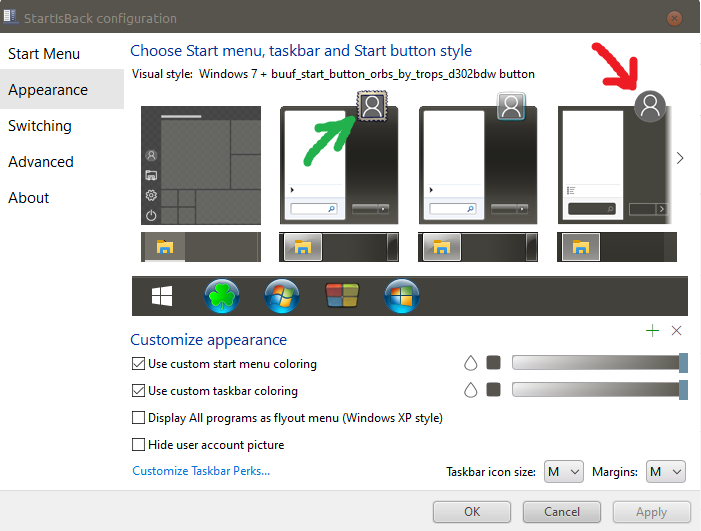Choose the second taskbar style preview
The height and width of the screenshot is (531, 701).
tap(339, 247)
